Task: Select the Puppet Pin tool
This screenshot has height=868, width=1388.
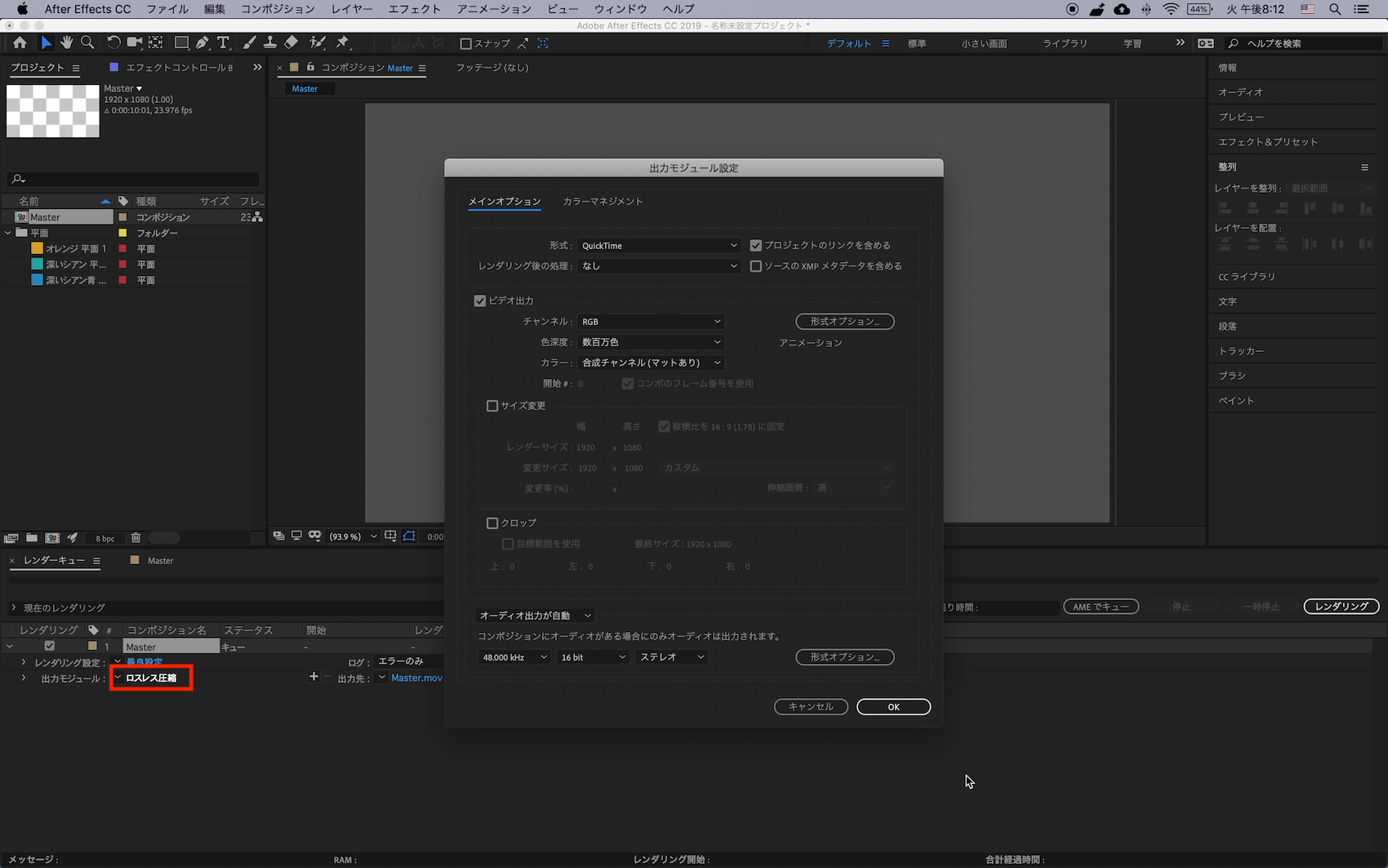Action: point(343,42)
